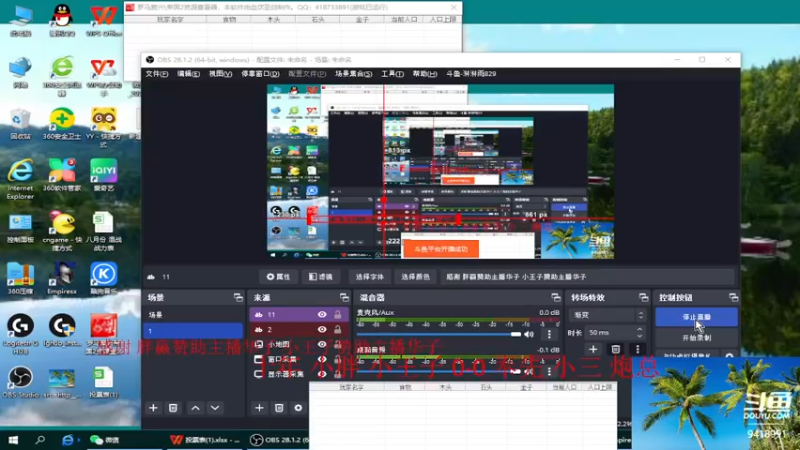Open QQ penguin desktop icon
The height and width of the screenshot is (450, 800).
(62, 20)
